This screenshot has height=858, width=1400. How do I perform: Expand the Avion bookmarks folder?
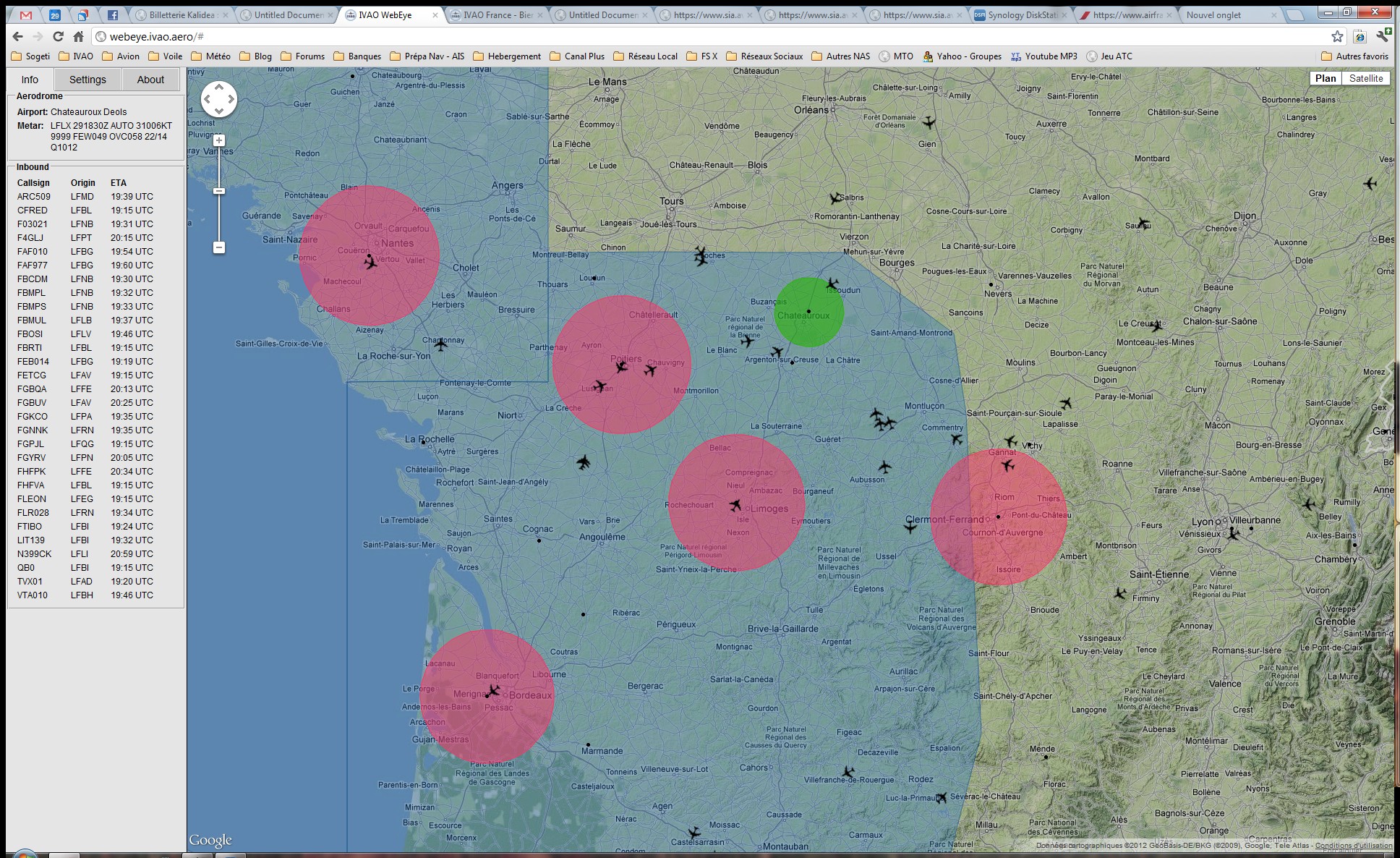[x=121, y=56]
